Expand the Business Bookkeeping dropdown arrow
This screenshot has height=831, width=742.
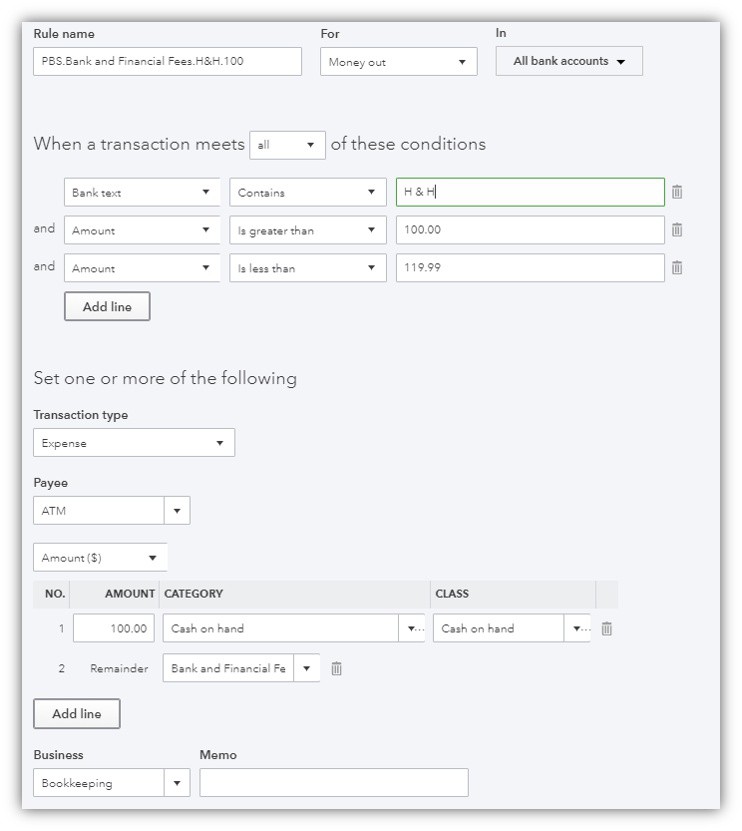[x=177, y=782]
